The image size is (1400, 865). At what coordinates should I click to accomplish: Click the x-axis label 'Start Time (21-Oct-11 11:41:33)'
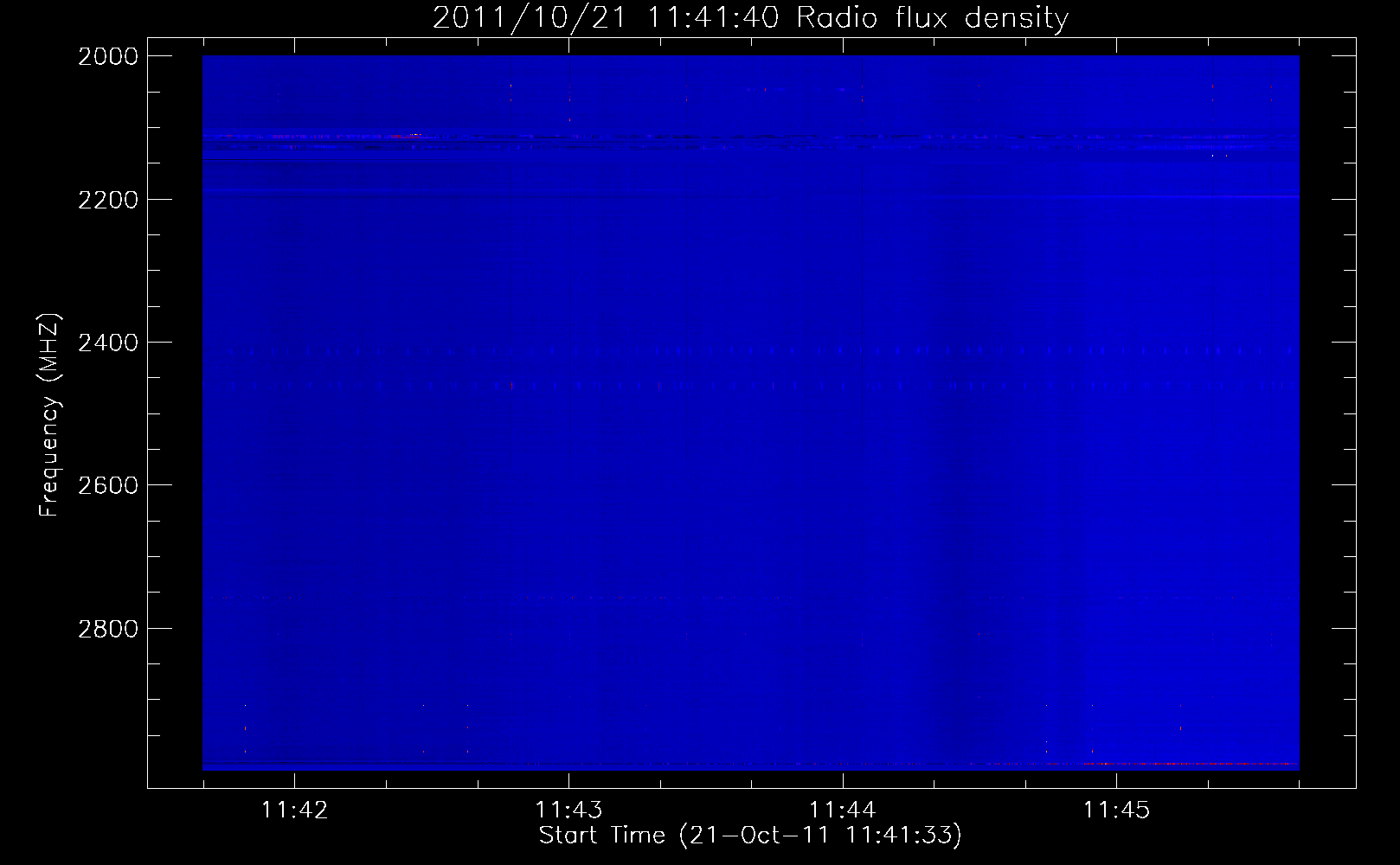750,836
